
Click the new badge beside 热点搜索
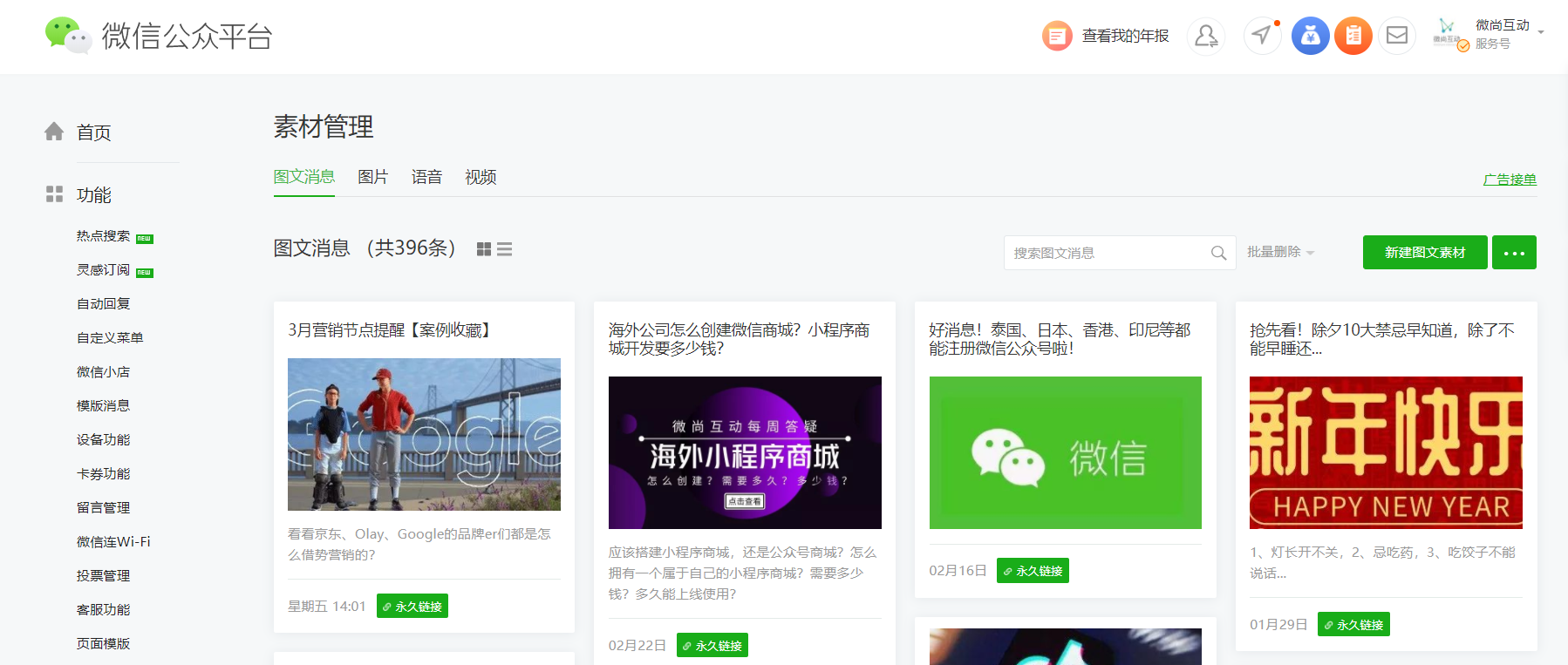coord(145,239)
